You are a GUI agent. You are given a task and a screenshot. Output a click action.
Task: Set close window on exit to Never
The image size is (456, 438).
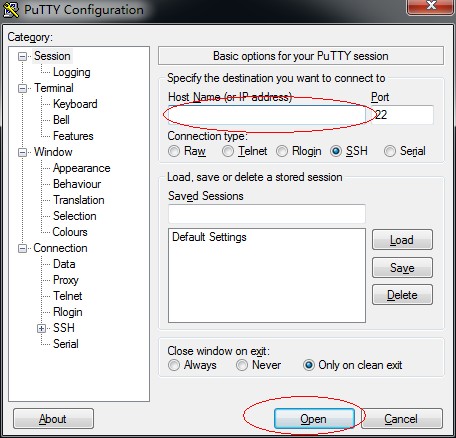point(242,365)
